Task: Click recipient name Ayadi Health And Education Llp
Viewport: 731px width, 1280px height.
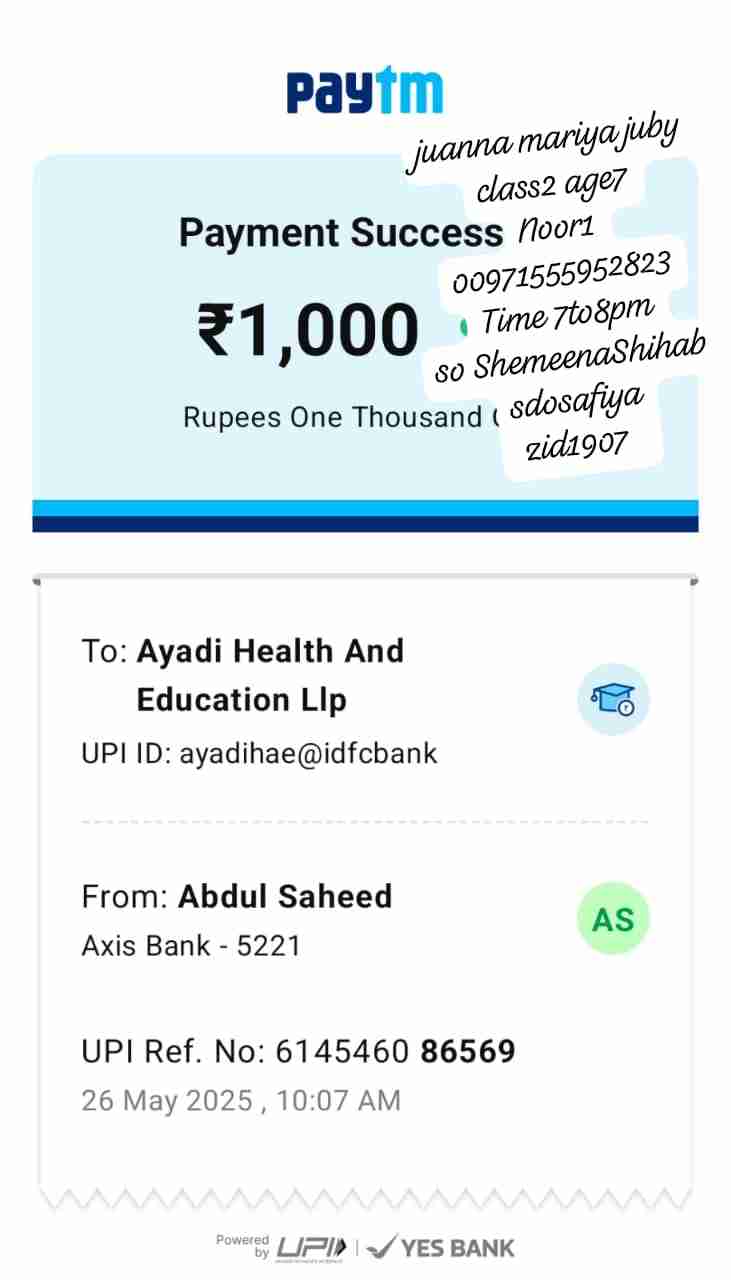Action: click(x=270, y=675)
